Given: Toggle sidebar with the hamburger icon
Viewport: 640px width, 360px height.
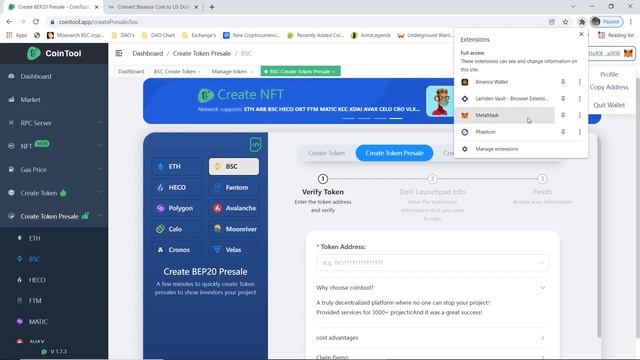Looking at the screenshot, I should click(x=119, y=53).
